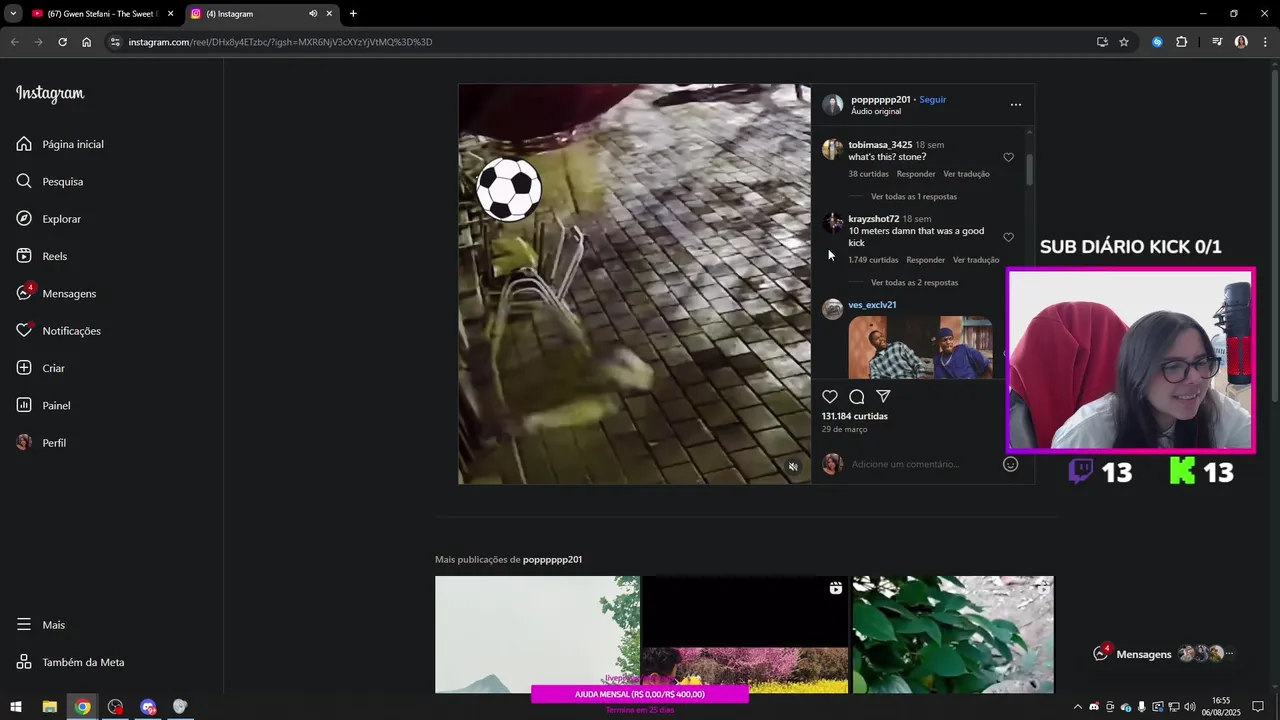This screenshot has height=720, width=1280.
Task: Mute the Instagram tab audio icon
Action: (x=313, y=14)
